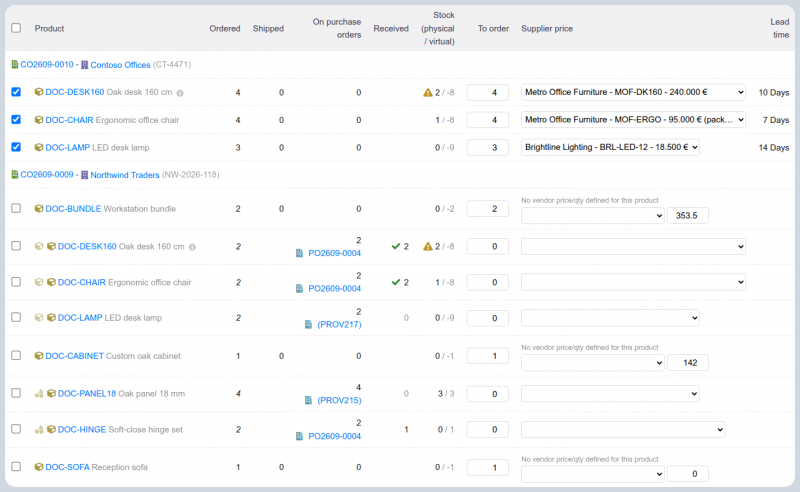Viewport: 800px width, 492px height.
Task: Check the DOC-HINGE row checkbox
Action: coord(16,429)
